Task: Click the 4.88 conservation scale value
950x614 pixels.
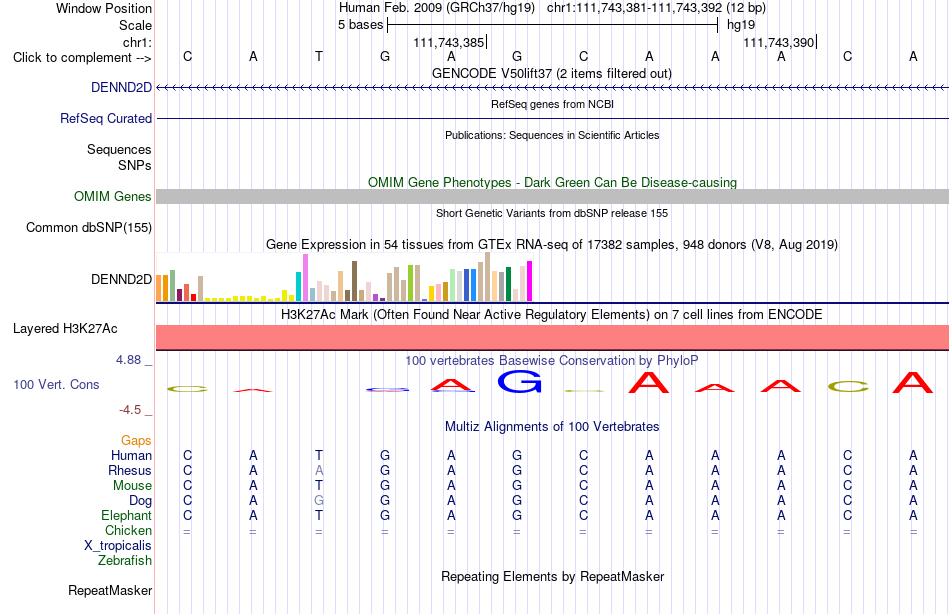Action: coord(128,360)
